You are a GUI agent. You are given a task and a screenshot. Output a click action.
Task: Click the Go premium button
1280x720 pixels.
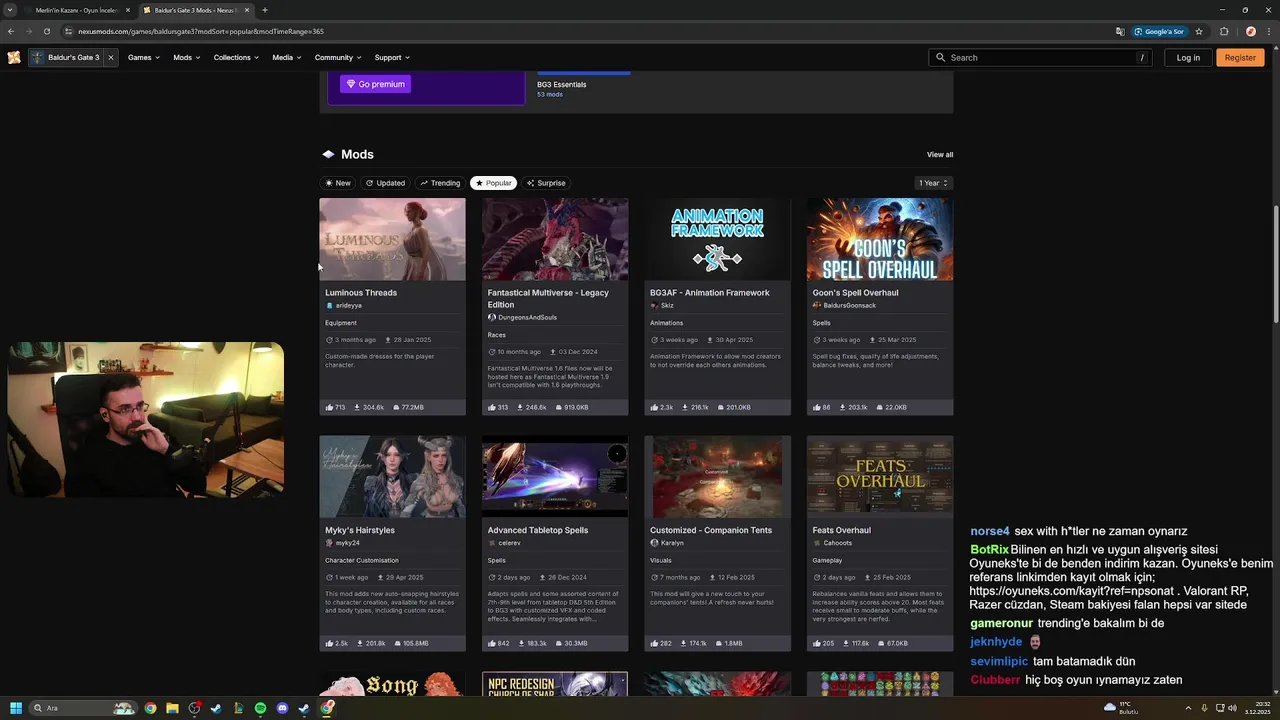pyautogui.click(x=375, y=84)
